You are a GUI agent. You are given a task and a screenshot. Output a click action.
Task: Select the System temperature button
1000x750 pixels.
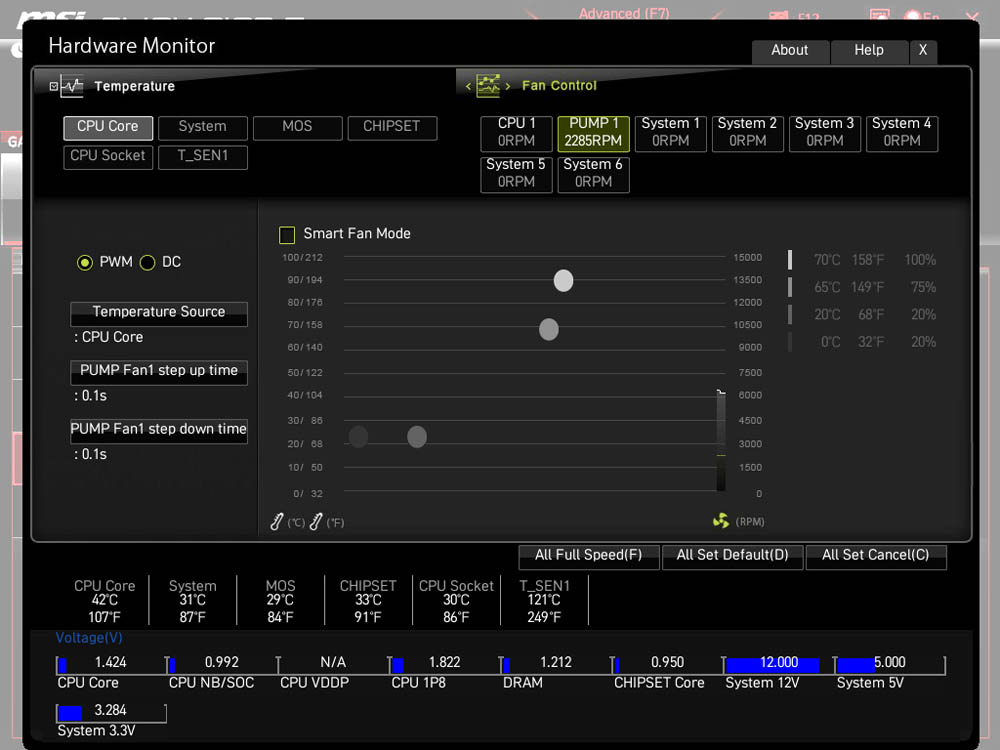(x=203, y=127)
